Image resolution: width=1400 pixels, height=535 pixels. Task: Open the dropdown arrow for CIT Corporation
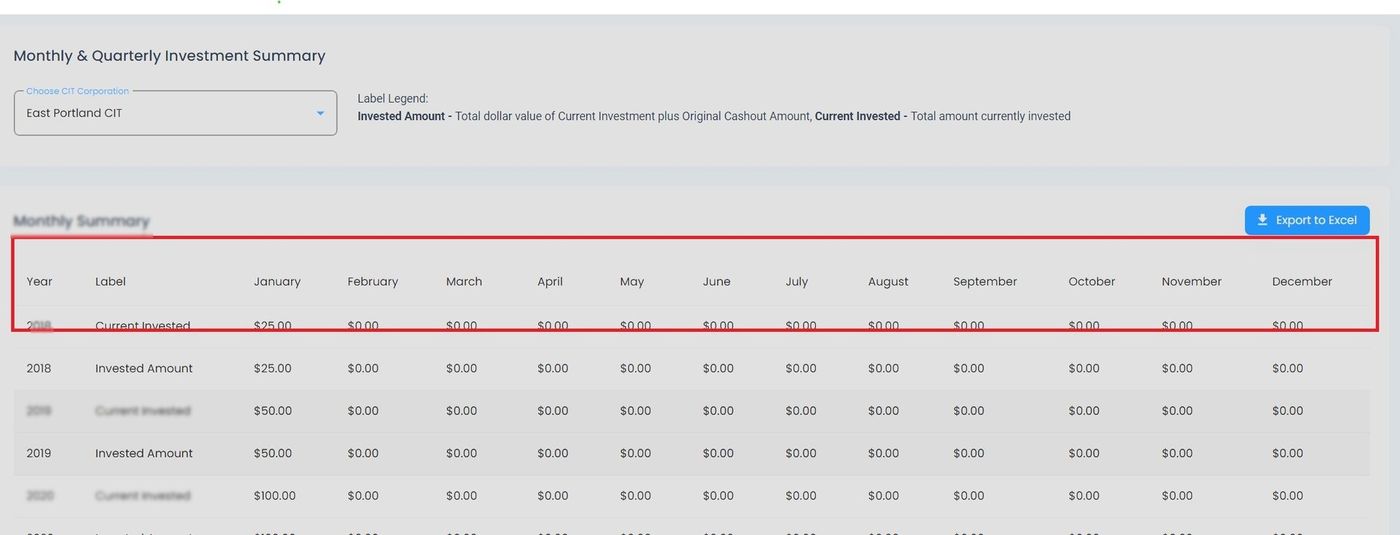point(320,113)
